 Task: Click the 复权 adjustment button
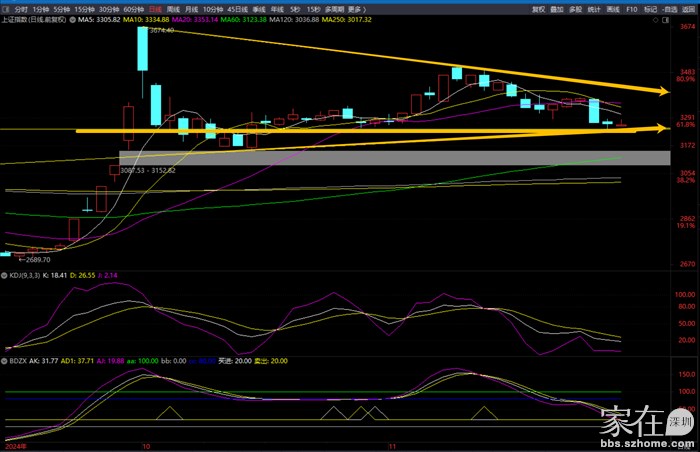[x=538, y=6]
